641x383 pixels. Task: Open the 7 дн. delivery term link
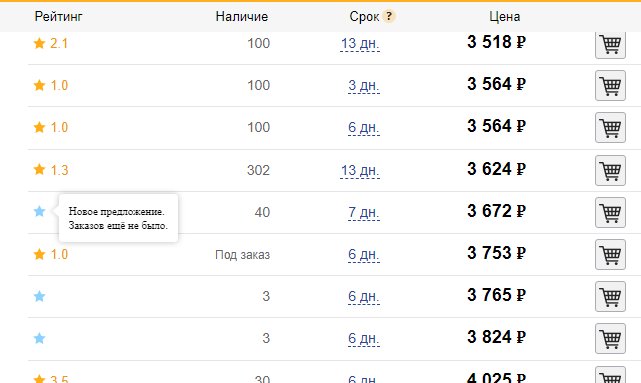point(364,213)
